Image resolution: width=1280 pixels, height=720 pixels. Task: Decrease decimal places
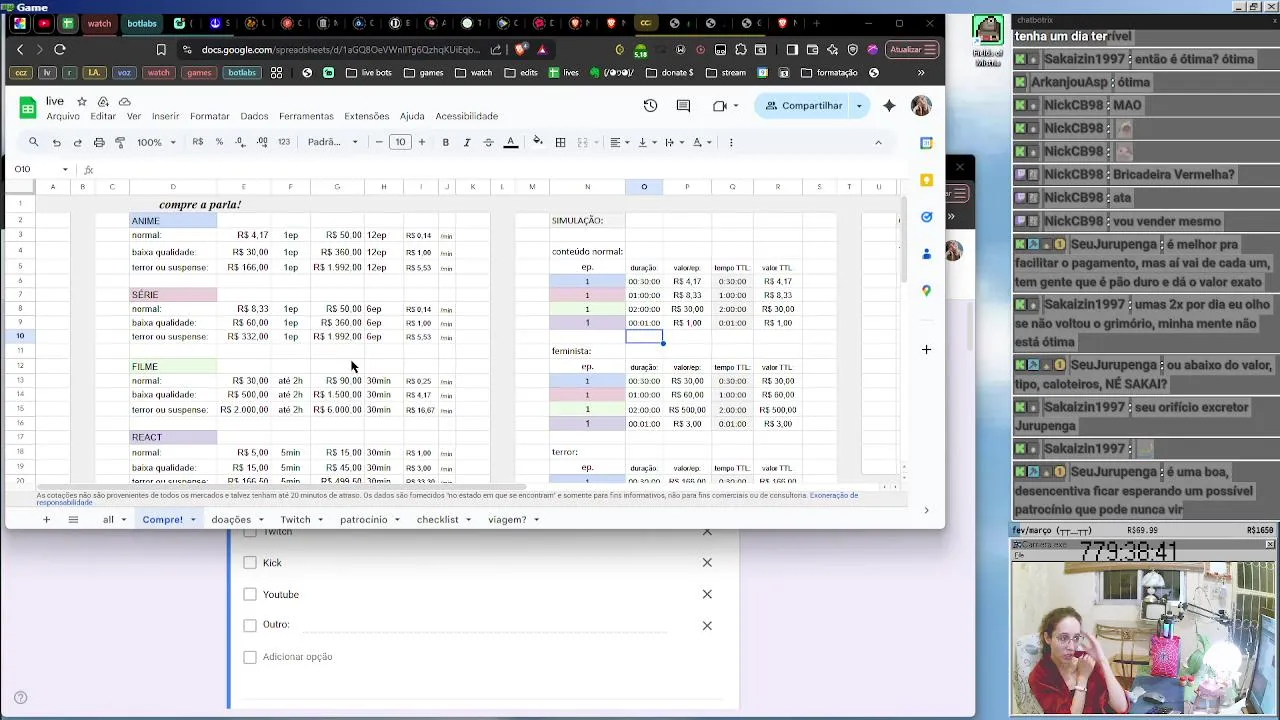click(240, 142)
